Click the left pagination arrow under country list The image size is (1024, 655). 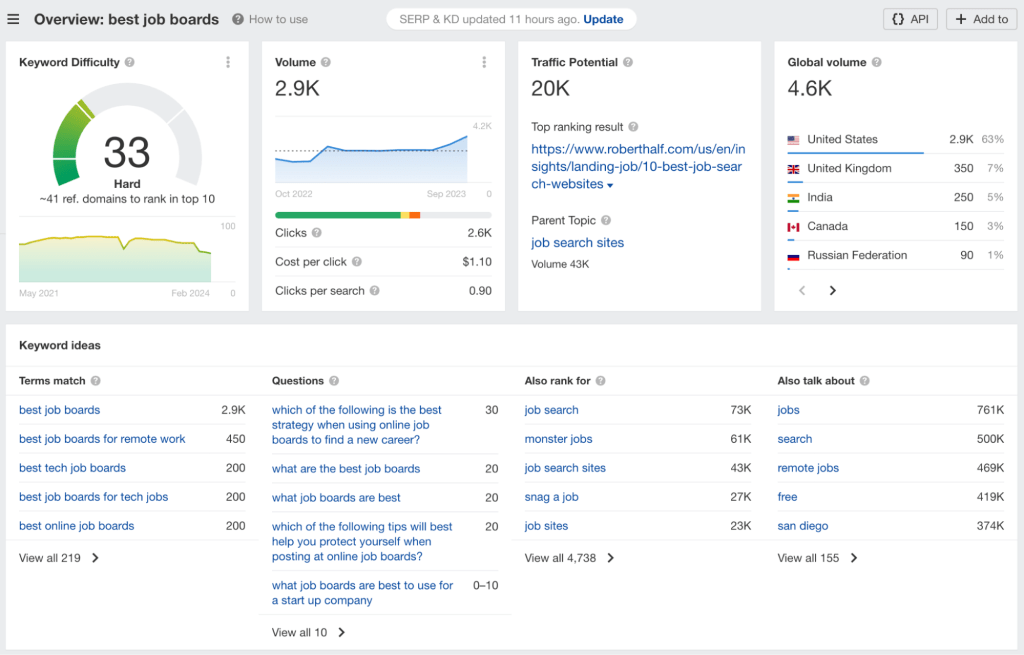tap(802, 290)
